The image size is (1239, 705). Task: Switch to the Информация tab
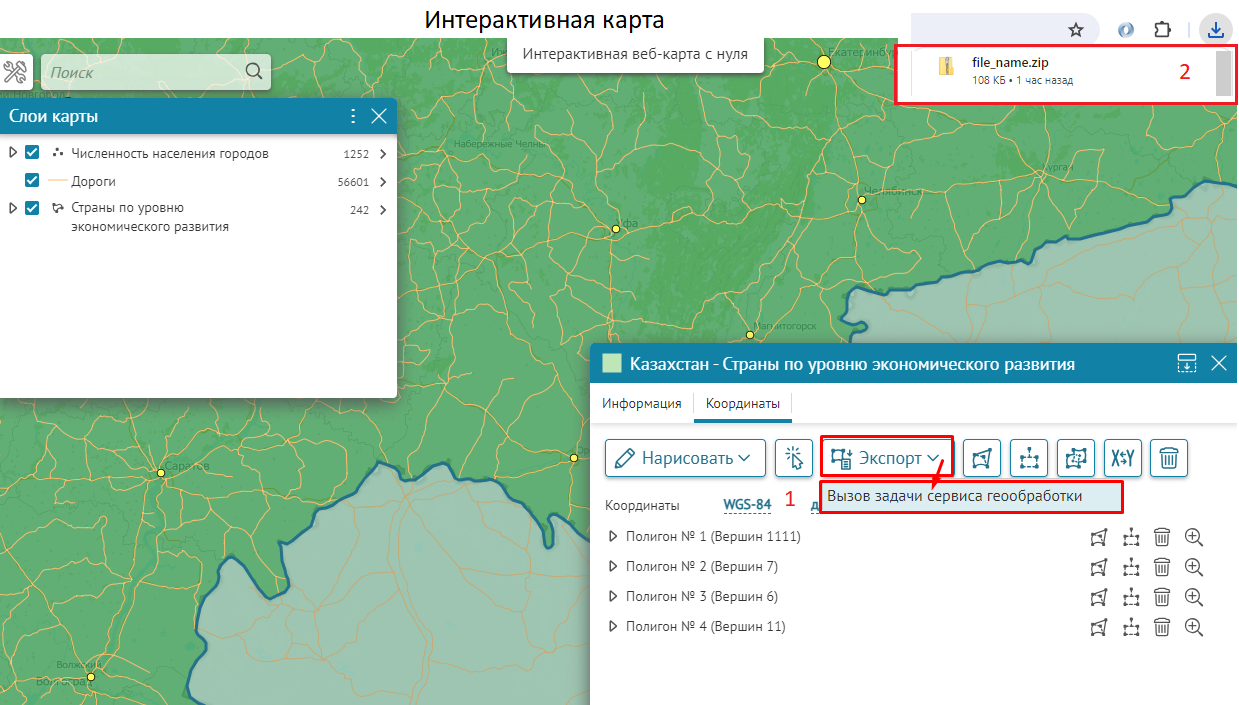[641, 404]
